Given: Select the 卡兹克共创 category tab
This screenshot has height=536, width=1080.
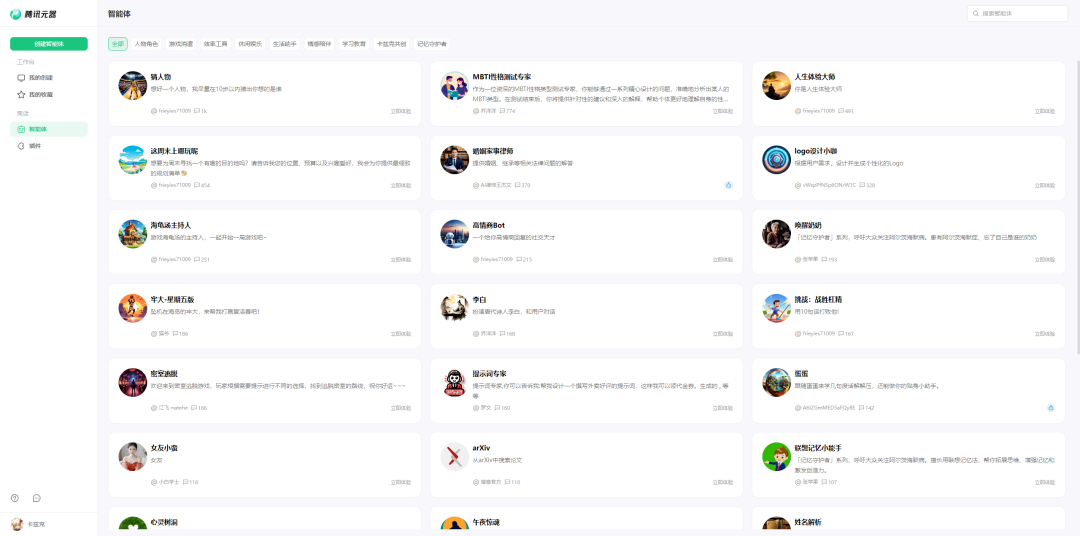Looking at the screenshot, I should [391, 44].
